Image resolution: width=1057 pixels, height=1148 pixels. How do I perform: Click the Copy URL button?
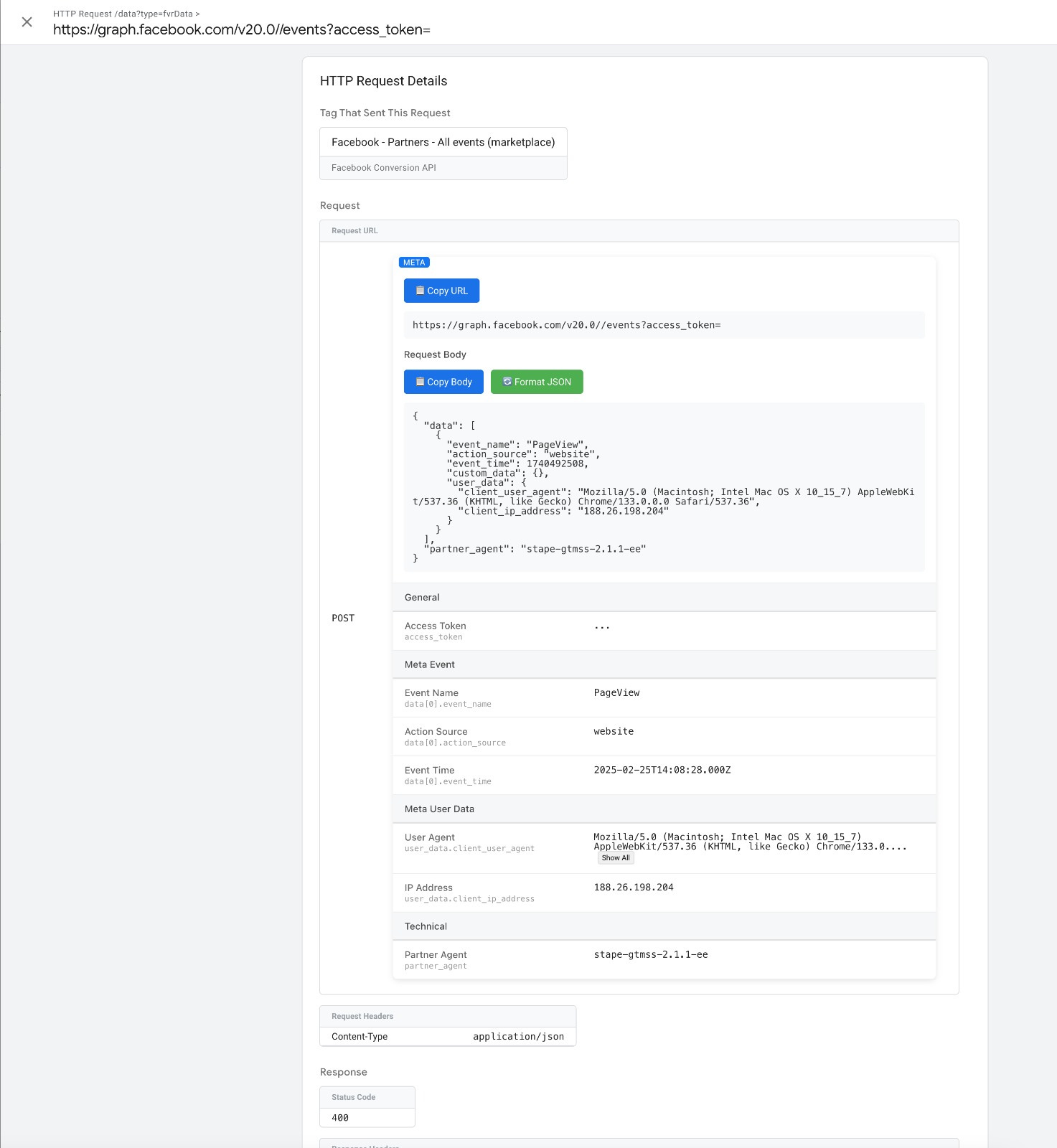[441, 291]
